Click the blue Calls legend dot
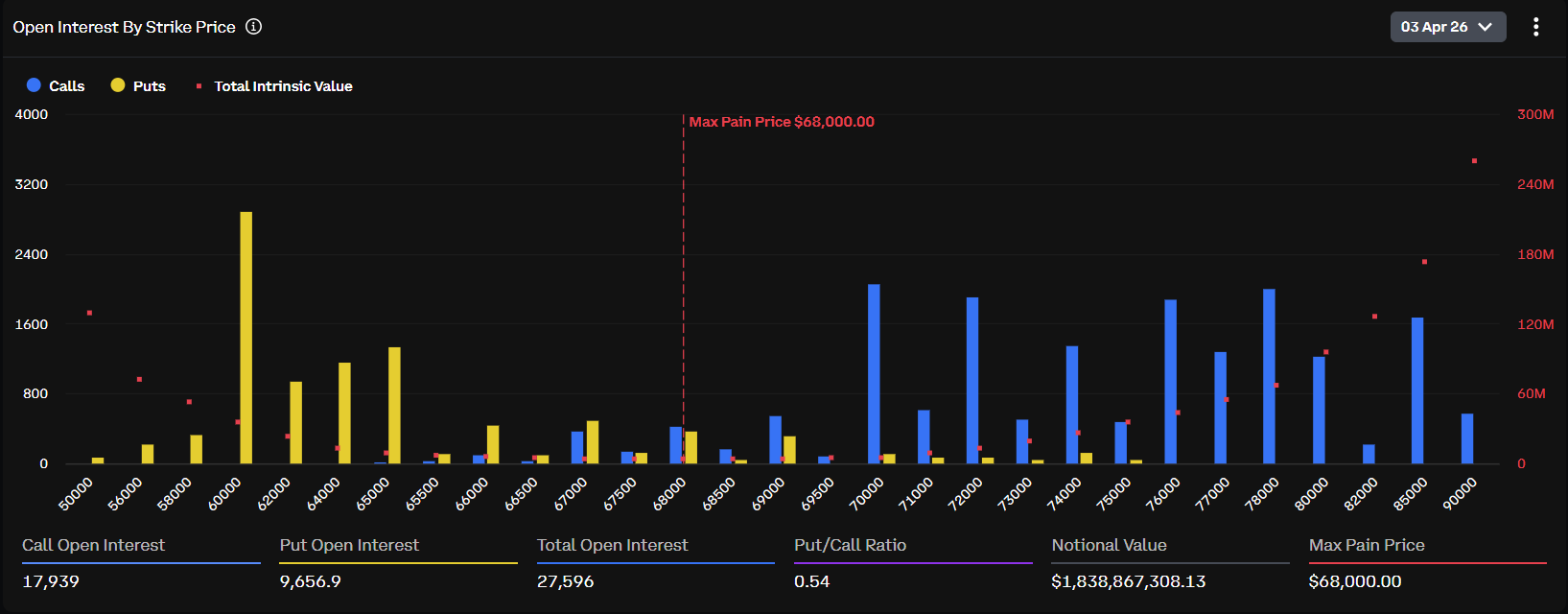 34,85
